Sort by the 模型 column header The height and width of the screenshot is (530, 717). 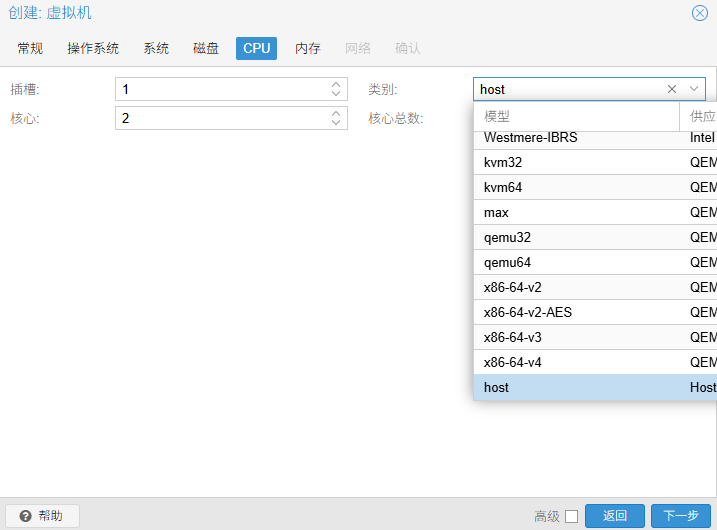pyautogui.click(x=575, y=116)
